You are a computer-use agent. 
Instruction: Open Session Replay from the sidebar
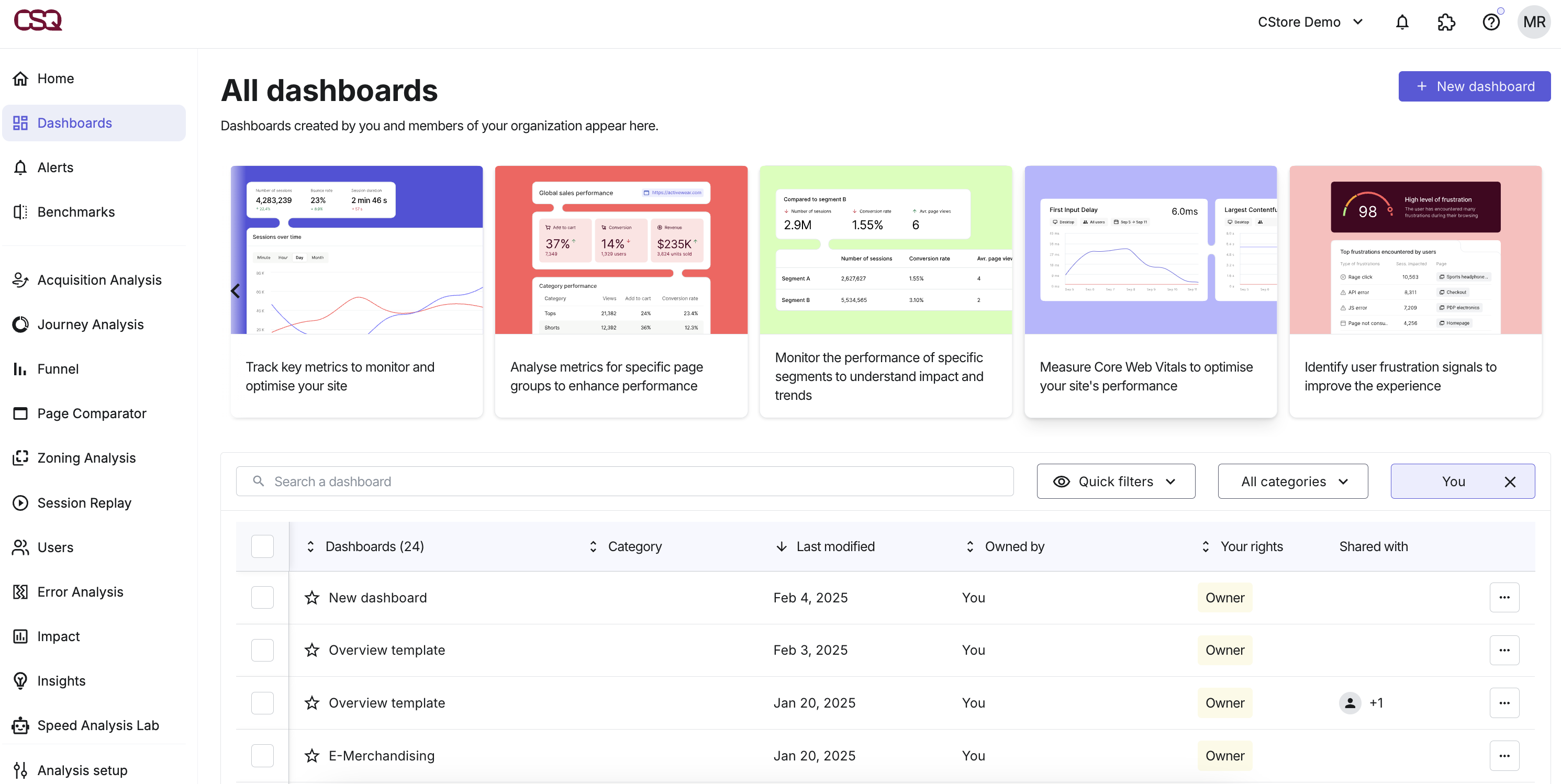pyautogui.click(x=84, y=502)
